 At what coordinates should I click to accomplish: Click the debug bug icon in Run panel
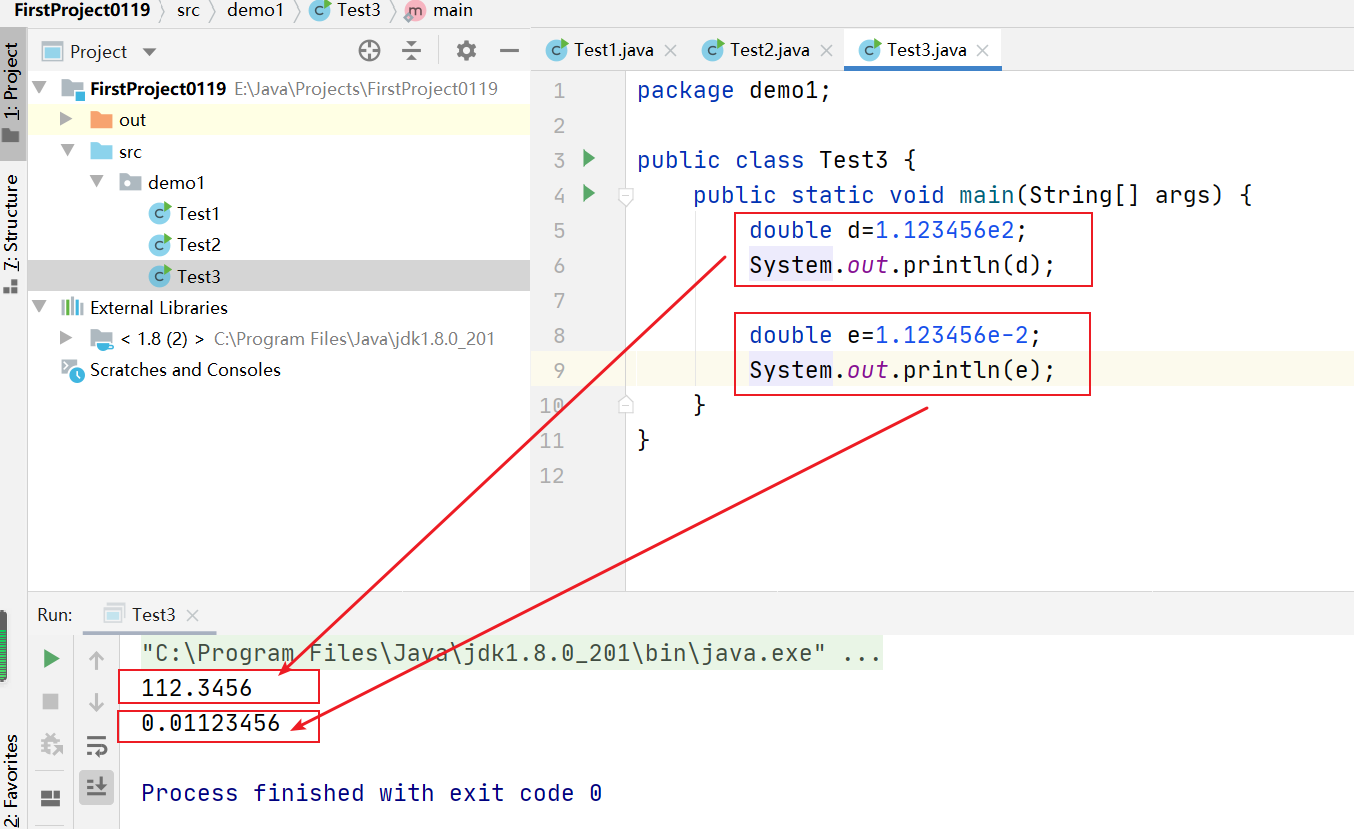(51, 745)
